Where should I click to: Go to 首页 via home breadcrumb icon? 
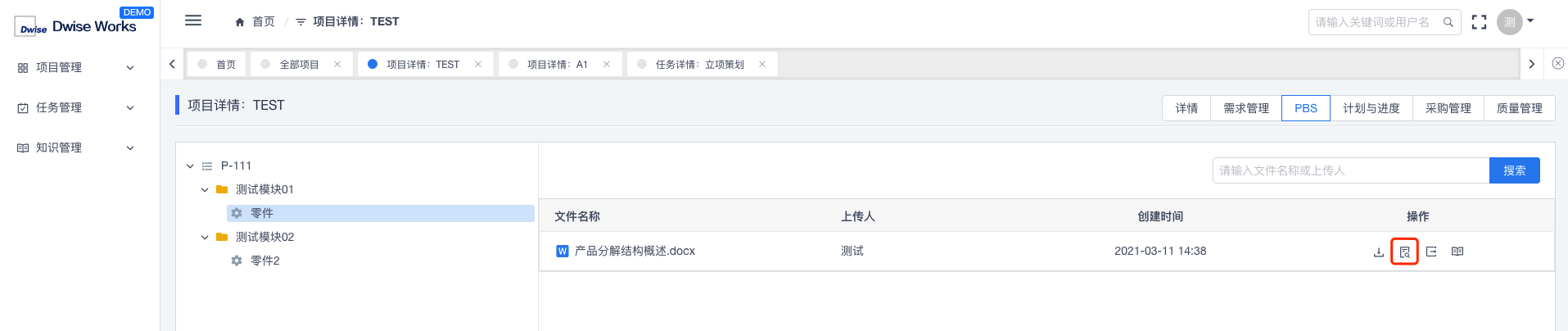(x=240, y=22)
